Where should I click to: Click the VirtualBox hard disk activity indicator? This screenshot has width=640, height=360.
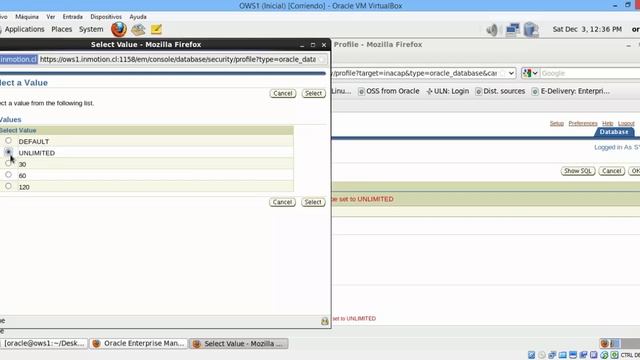(531, 355)
